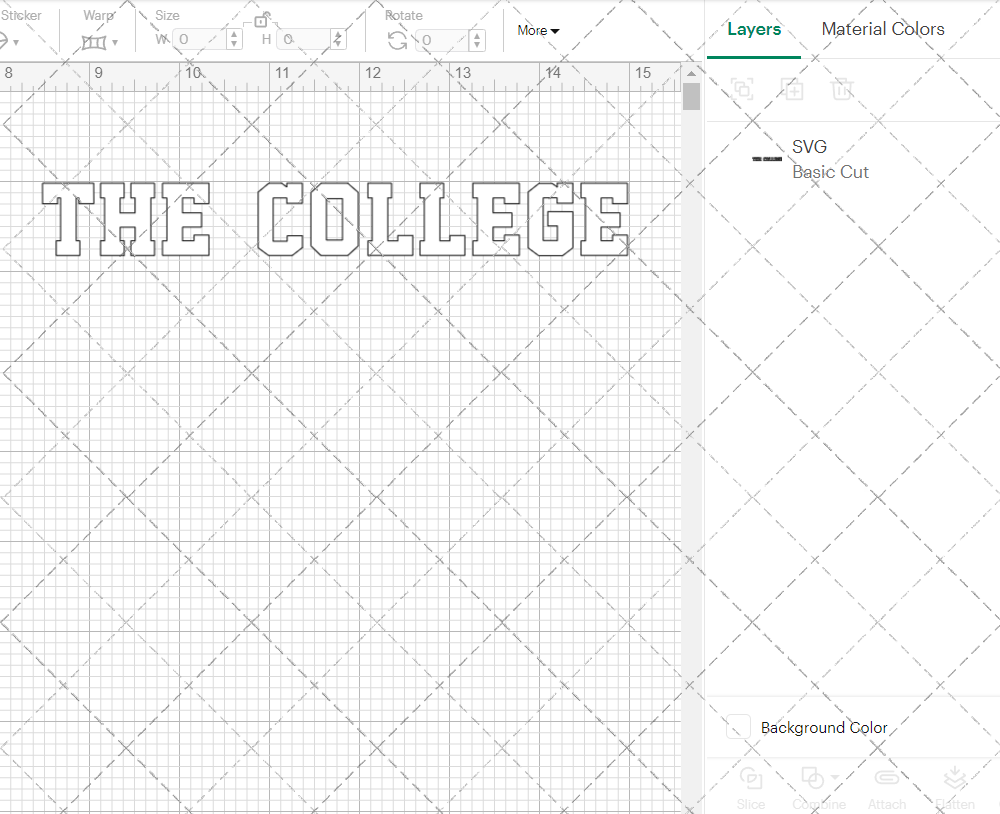This screenshot has height=814, width=1000.
Task: Click the Delete layer trash icon
Action: coord(842,89)
